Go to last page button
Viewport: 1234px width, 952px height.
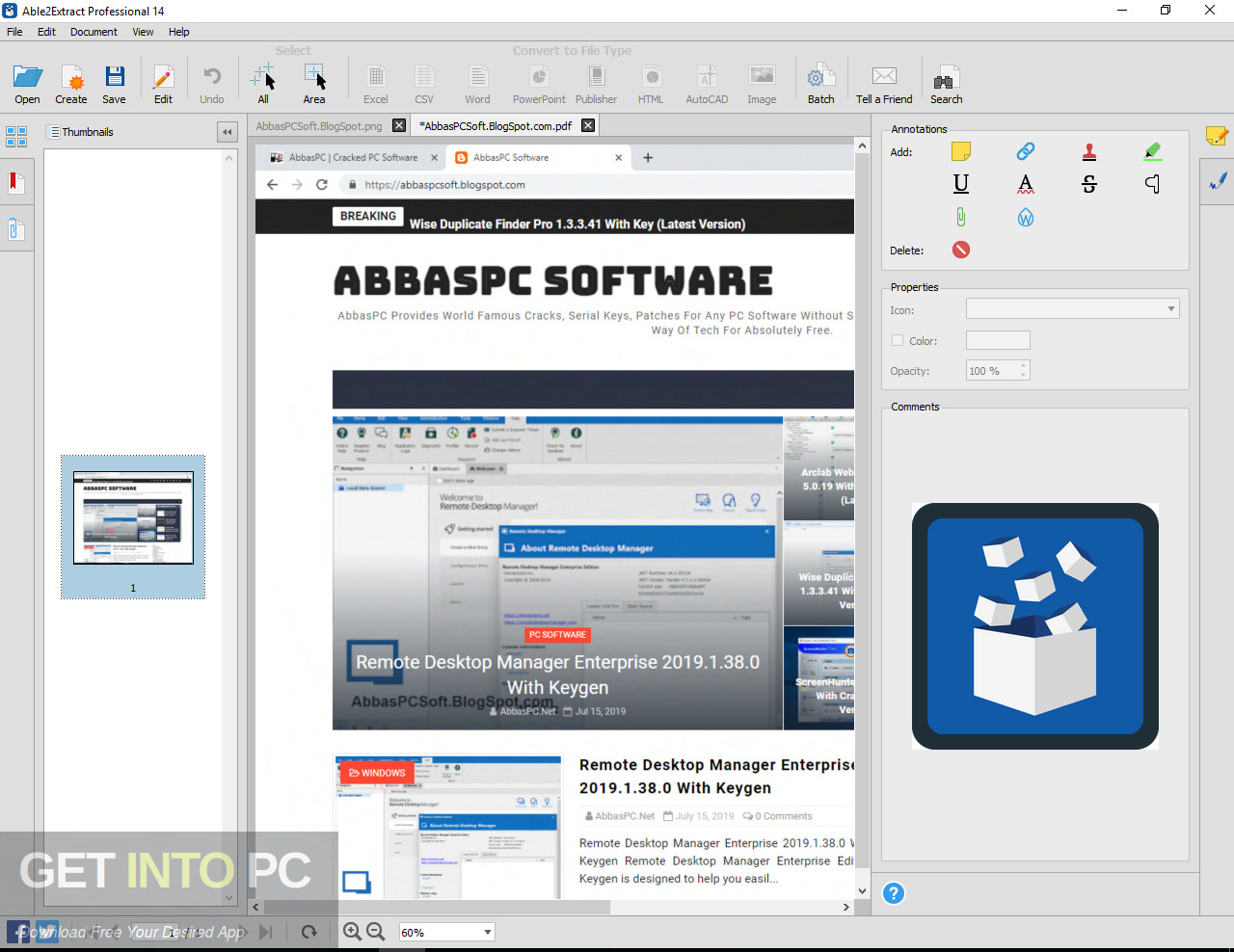(x=266, y=932)
